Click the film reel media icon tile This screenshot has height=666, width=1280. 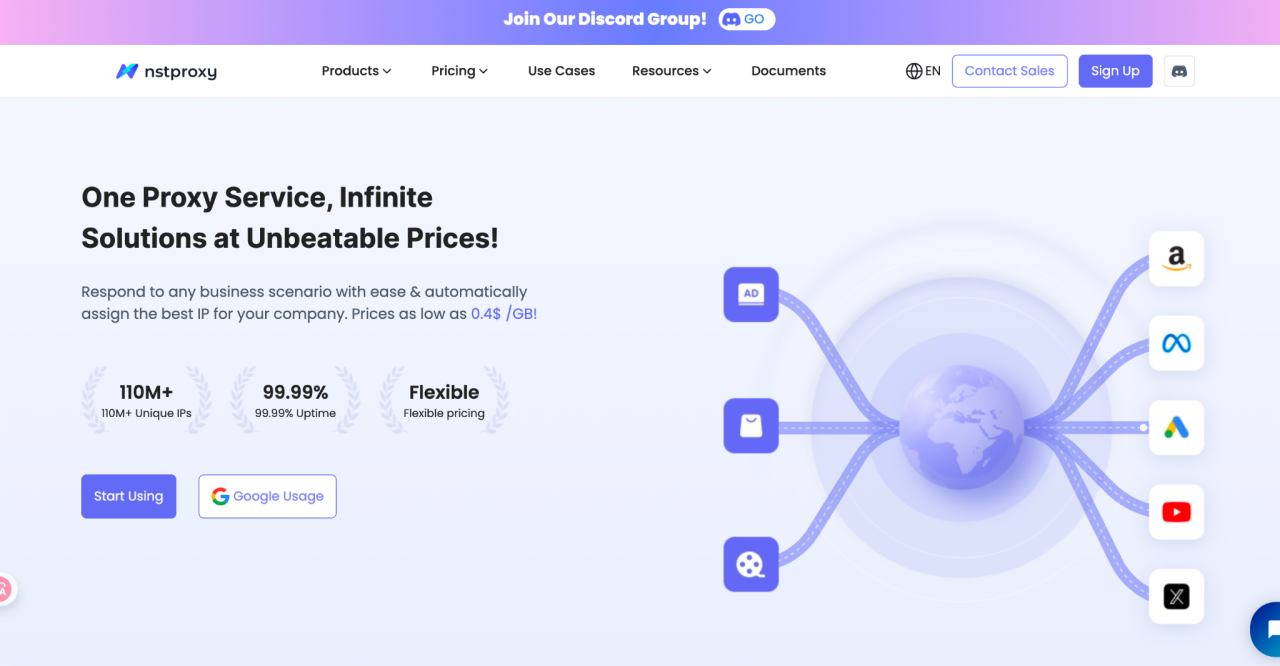click(x=751, y=564)
